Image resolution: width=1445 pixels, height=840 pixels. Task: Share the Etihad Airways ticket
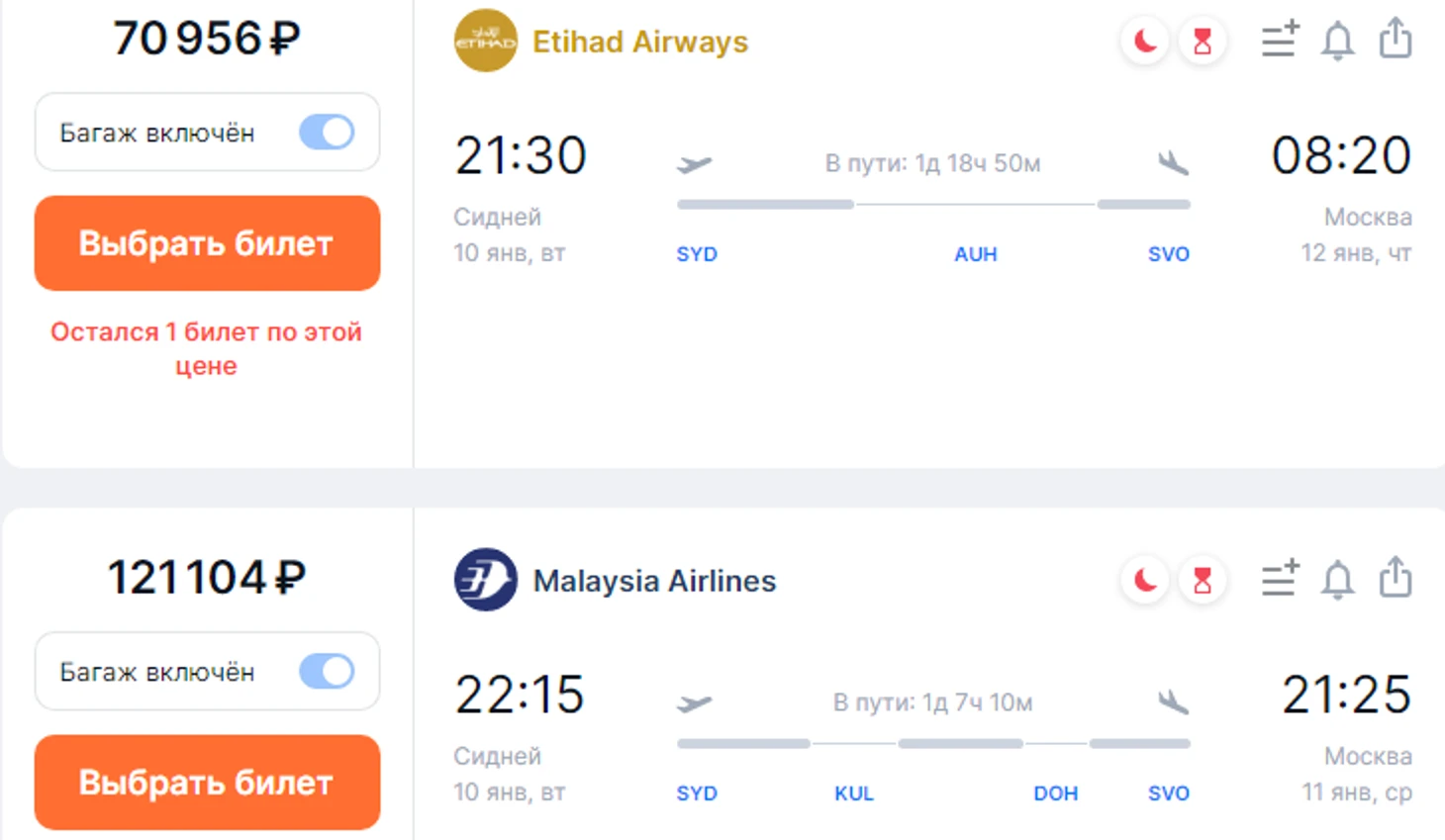pos(1396,39)
